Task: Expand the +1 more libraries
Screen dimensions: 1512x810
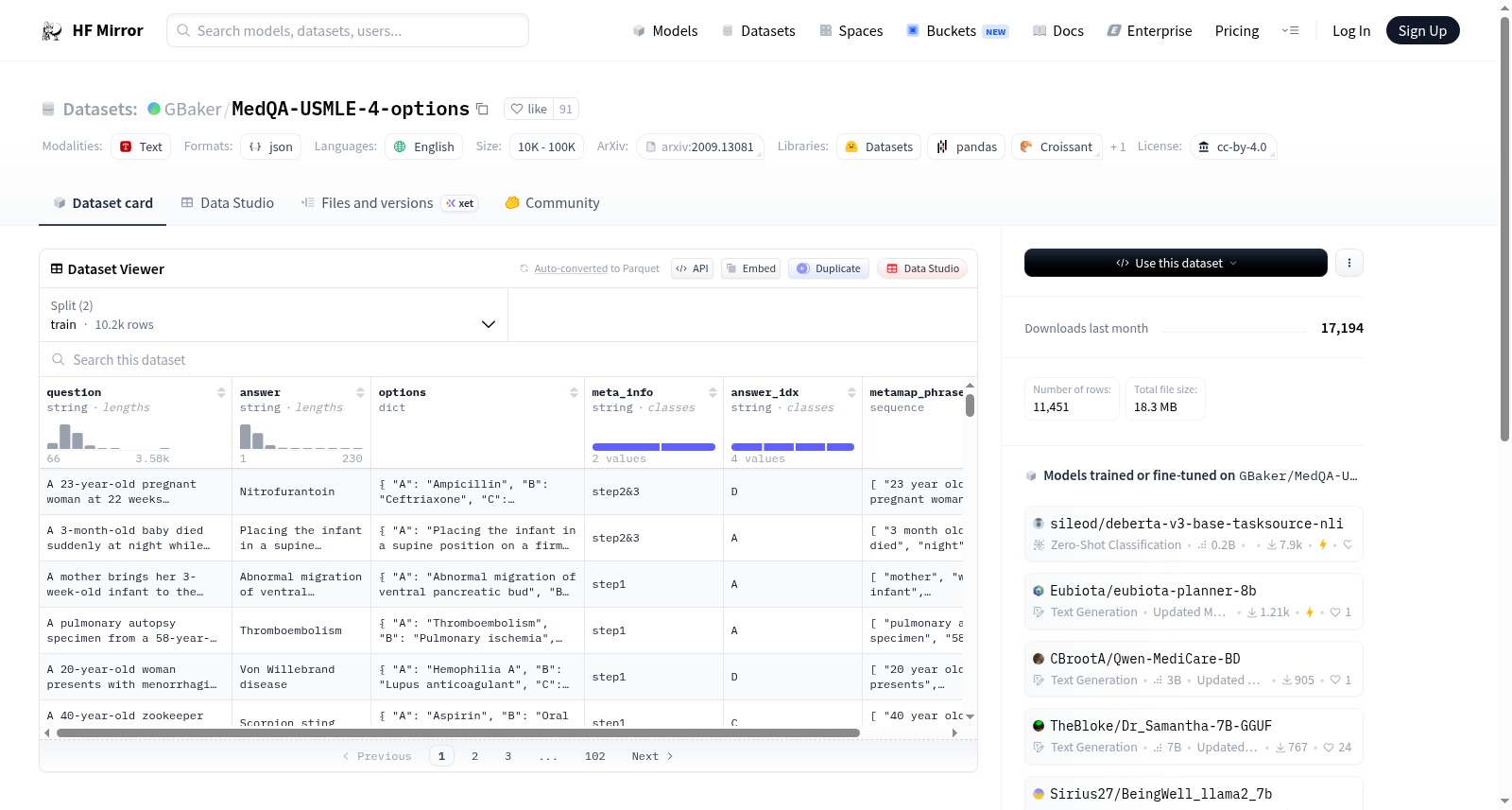Action: [x=1118, y=147]
